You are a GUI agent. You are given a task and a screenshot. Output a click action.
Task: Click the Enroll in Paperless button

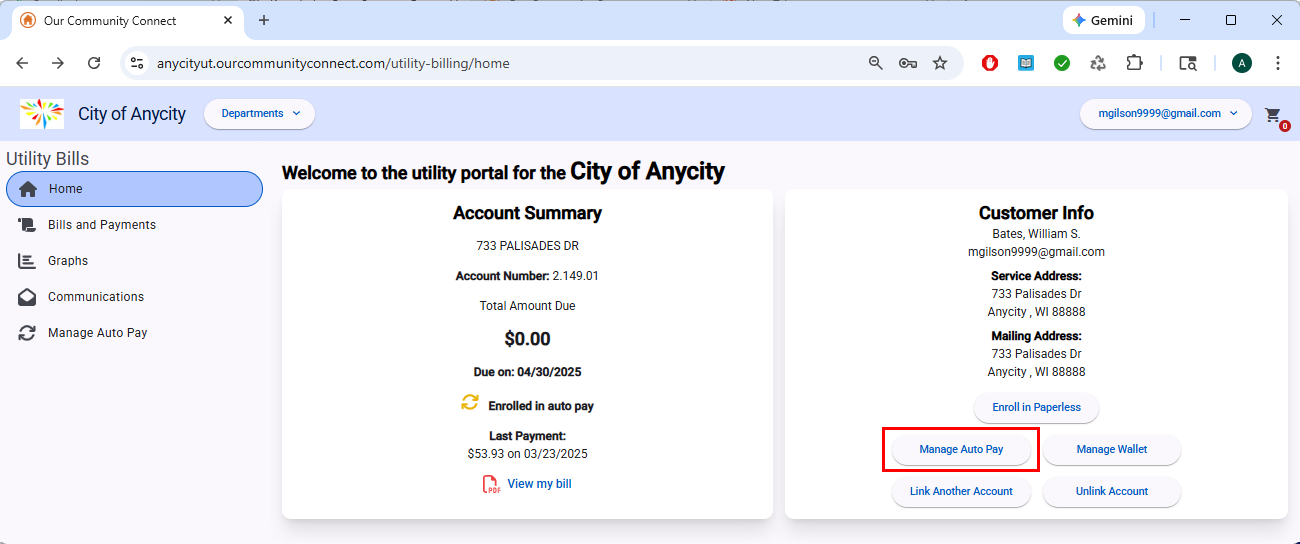(x=1036, y=408)
